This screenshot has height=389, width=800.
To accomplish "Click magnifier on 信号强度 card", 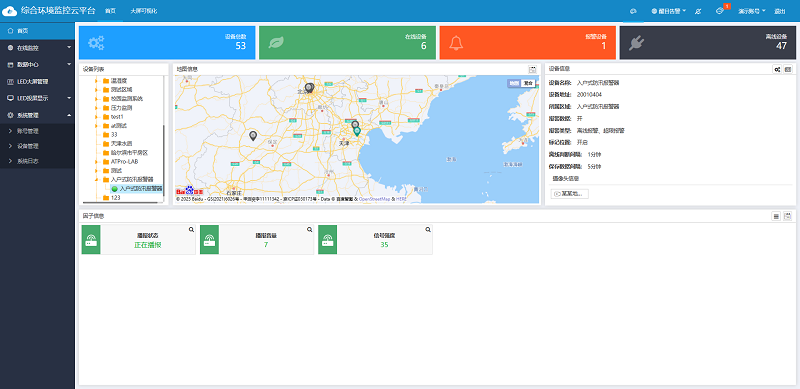I will click(x=428, y=230).
